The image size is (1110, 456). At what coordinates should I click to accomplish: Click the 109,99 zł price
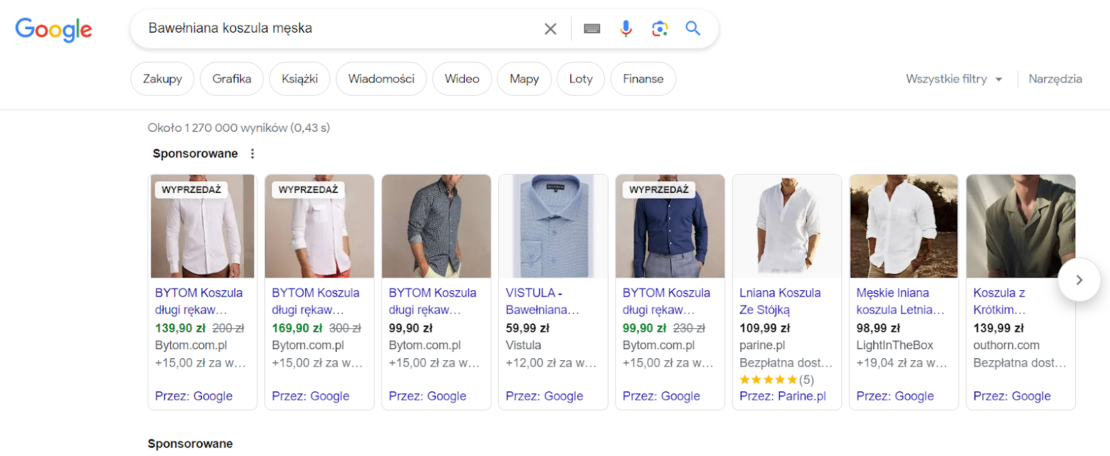pos(764,328)
